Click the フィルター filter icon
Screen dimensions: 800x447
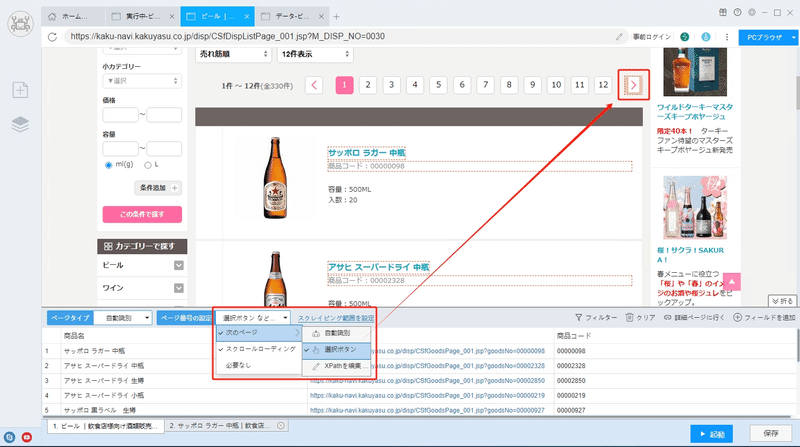click(x=579, y=317)
